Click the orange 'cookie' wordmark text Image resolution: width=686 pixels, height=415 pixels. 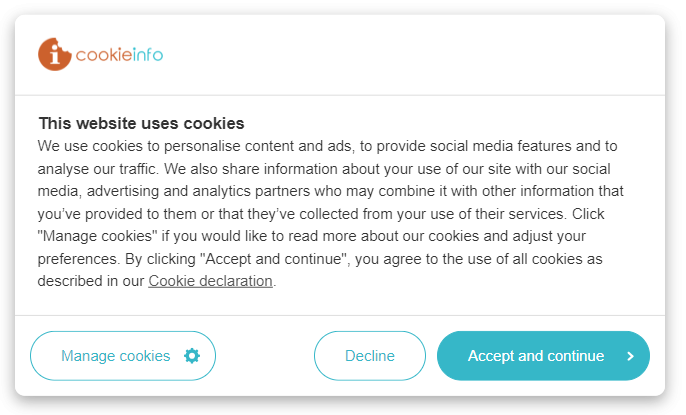coord(104,55)
